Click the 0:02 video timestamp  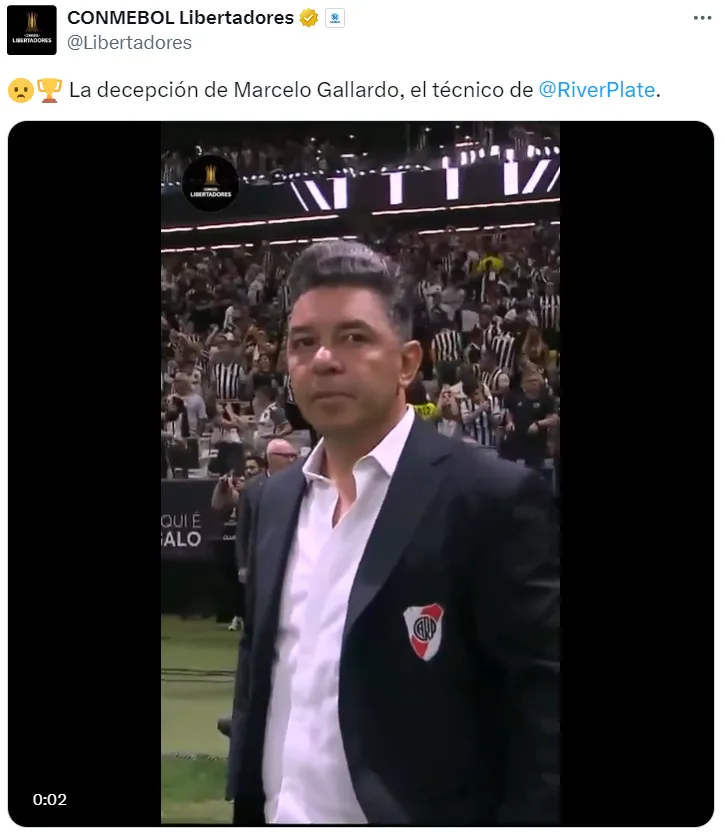[x=50, y=799]
